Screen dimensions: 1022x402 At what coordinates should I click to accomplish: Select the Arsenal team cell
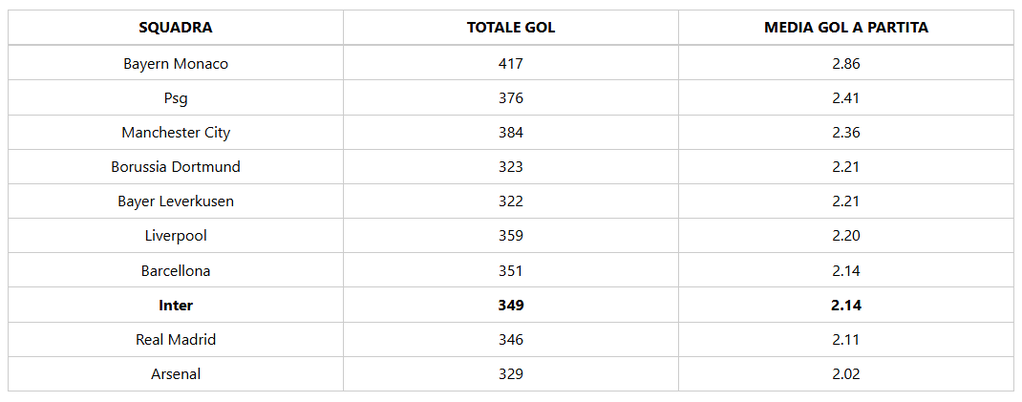point(175,374)
